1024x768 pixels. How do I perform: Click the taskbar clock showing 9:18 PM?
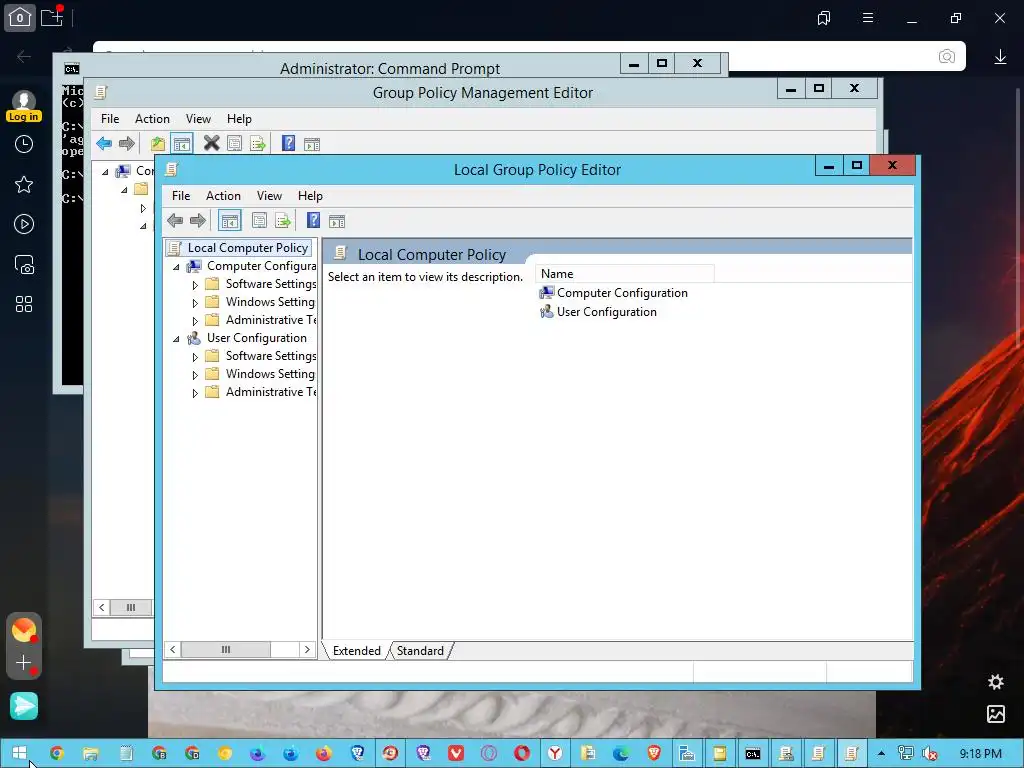980,754
